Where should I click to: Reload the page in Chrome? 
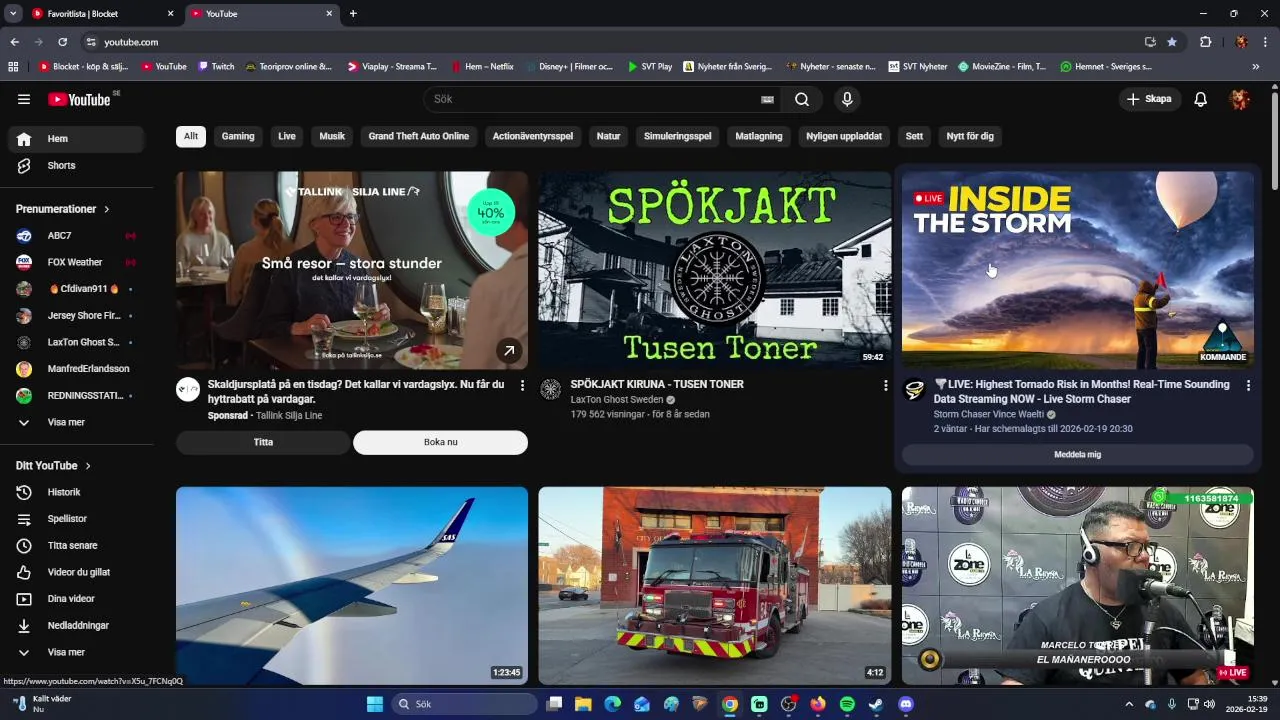[62, 42]
